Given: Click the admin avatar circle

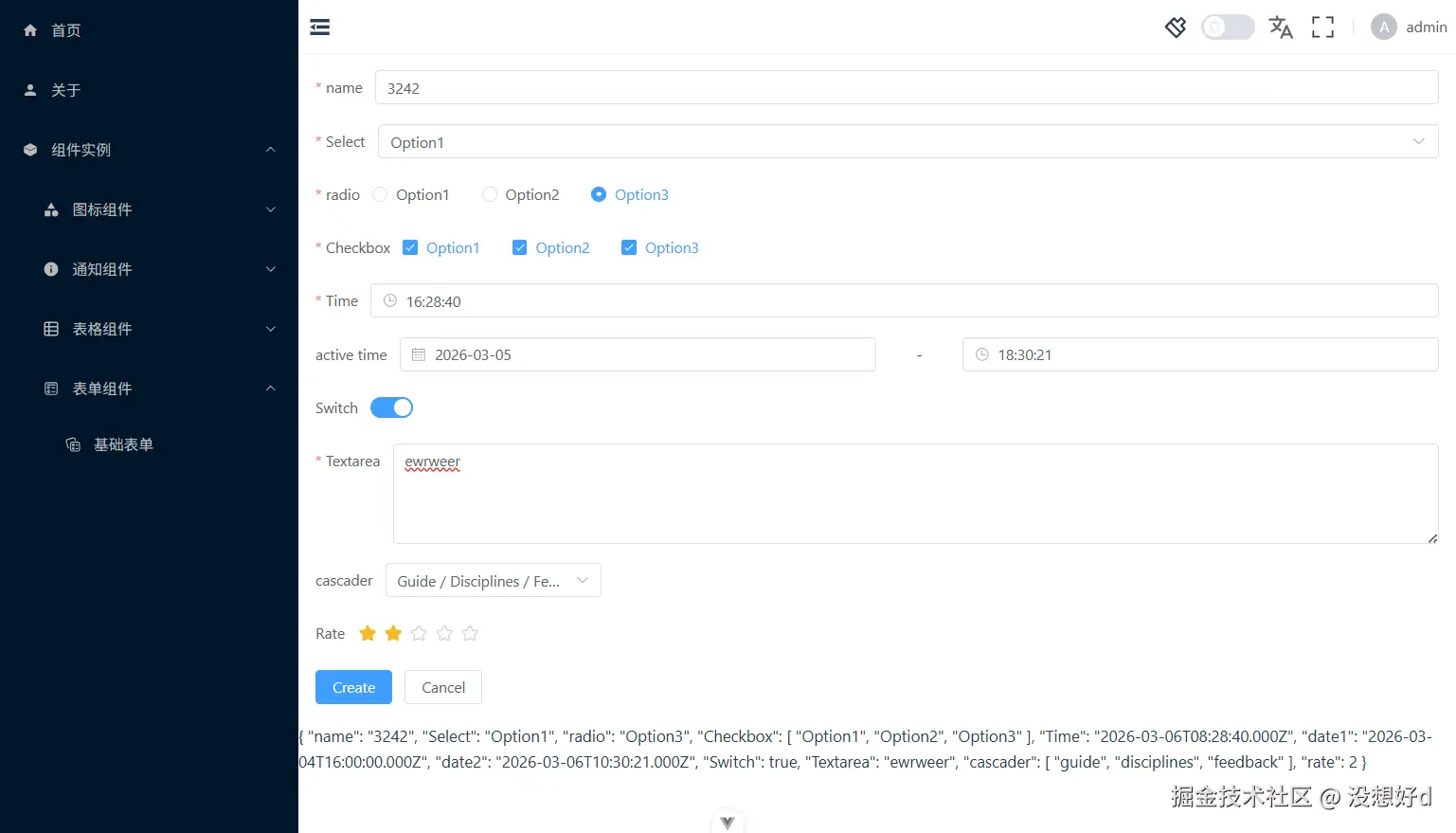Looking at the screenshot, I should point(1384,27).
